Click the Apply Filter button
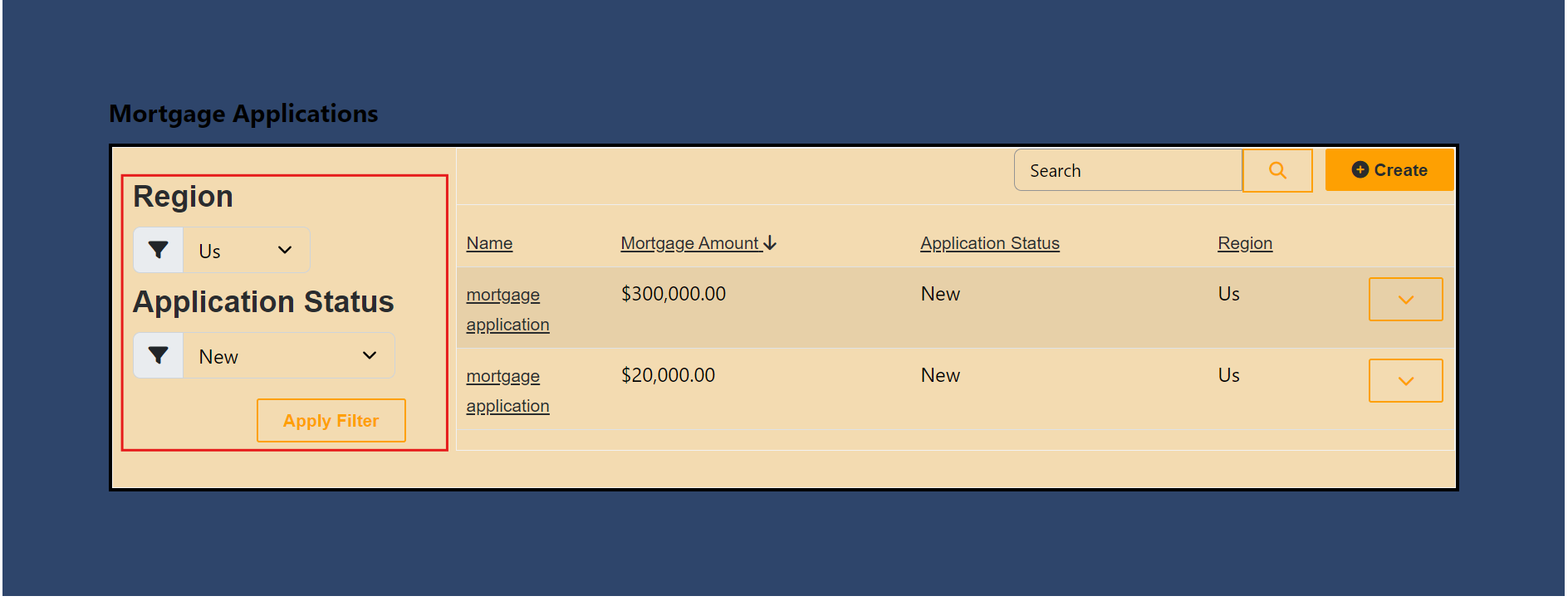This screenshot has height=601, width=1568. click(x=331, y=421)
